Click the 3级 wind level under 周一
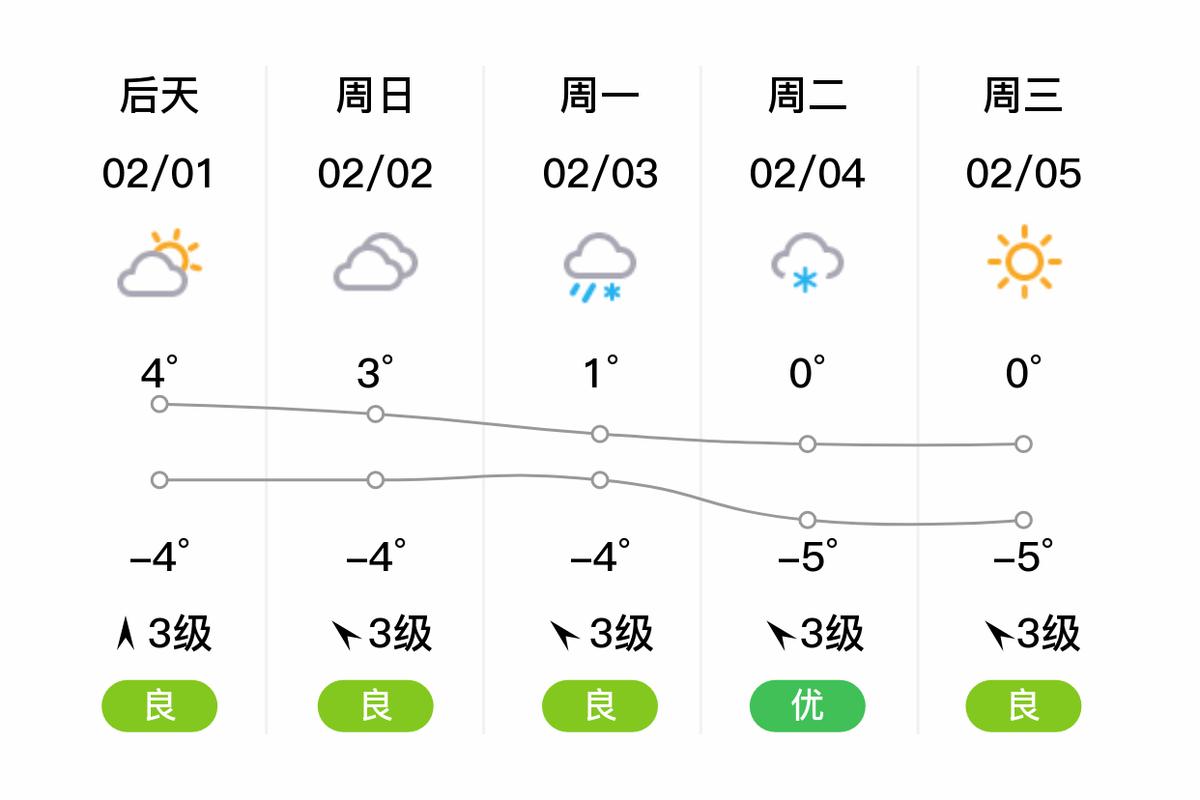Screen dimensions: 1200x800 tap(621, 634)
